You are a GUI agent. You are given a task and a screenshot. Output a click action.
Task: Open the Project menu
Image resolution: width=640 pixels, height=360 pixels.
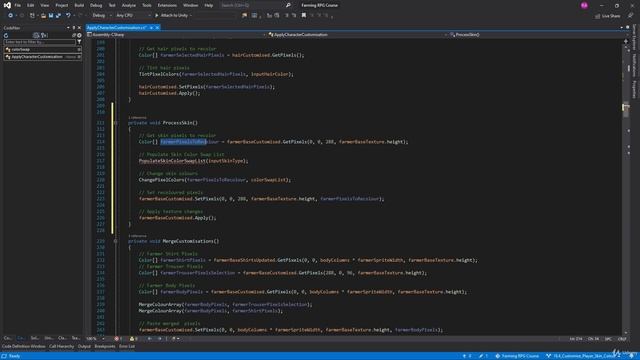point(62,5)
